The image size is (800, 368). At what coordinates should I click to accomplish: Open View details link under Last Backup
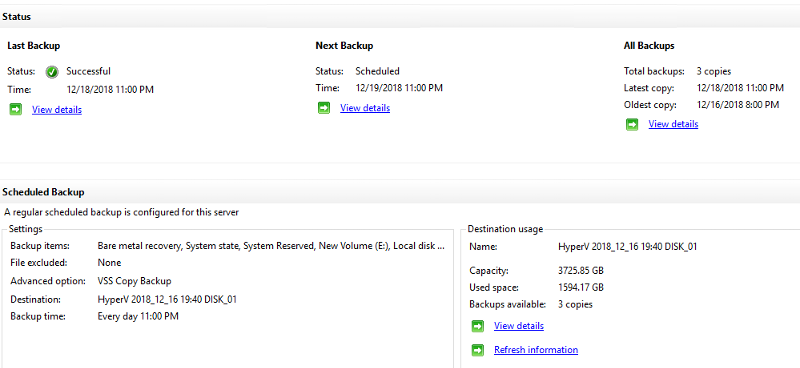[x=57, y=110]
